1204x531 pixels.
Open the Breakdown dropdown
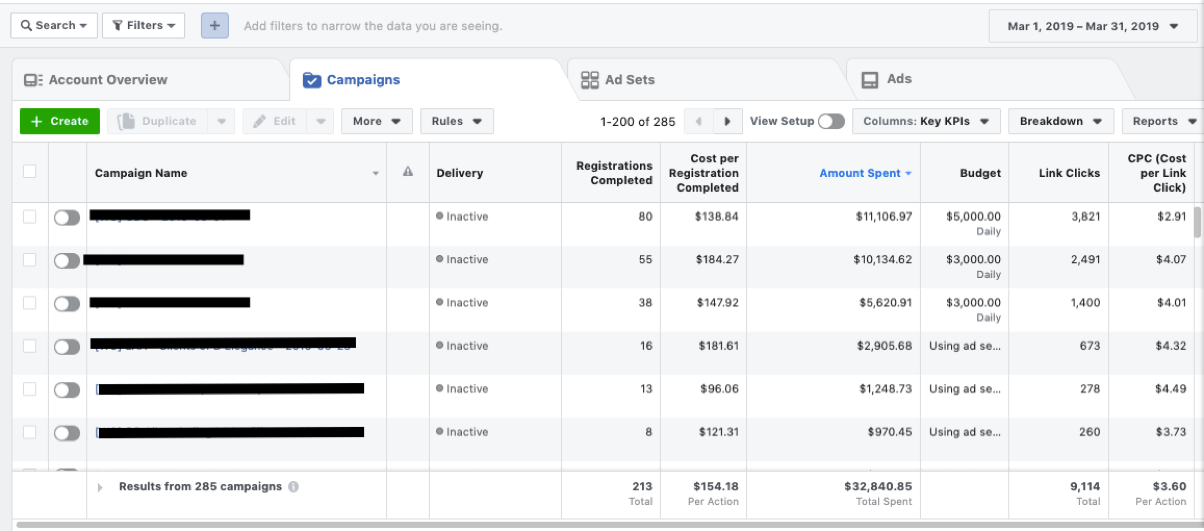coord(1061,121)
